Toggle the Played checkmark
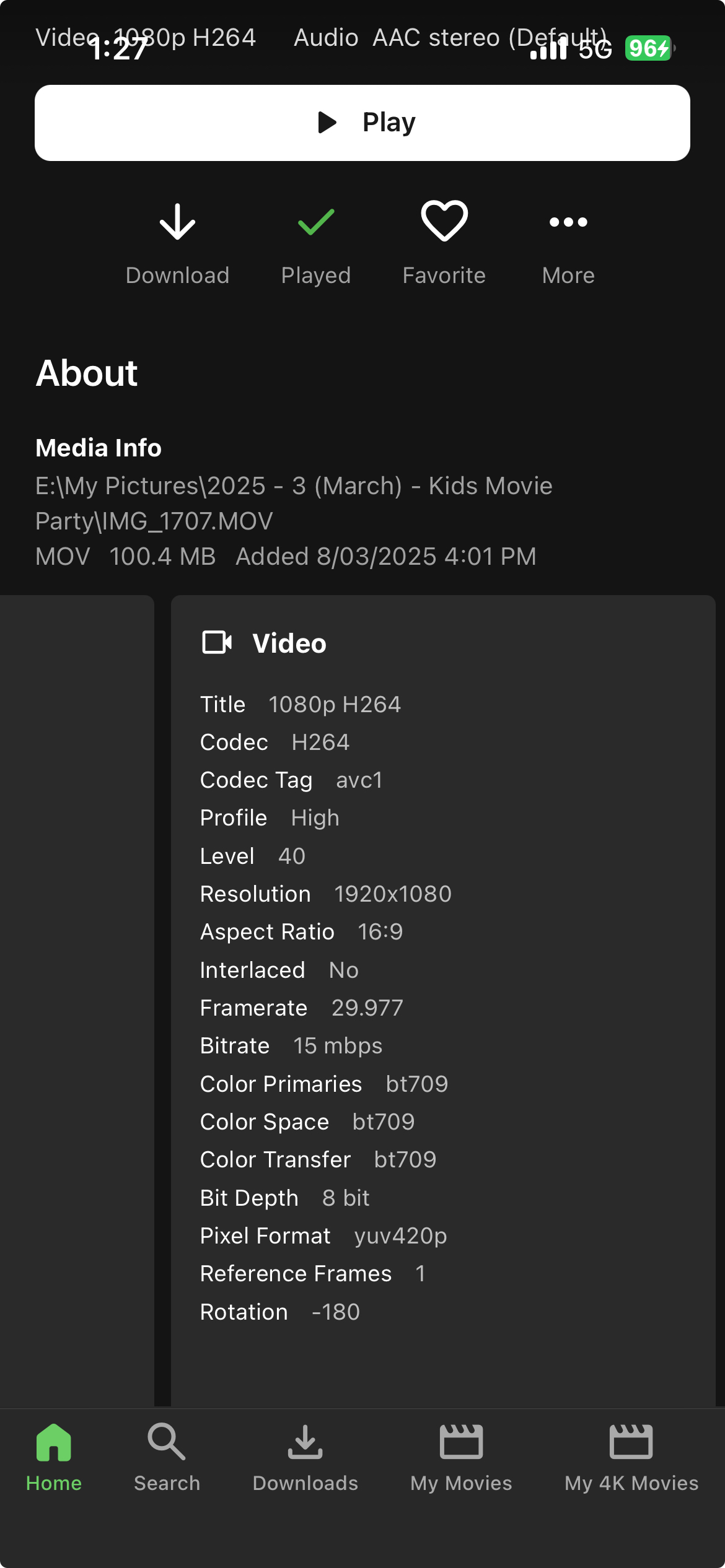This screenshot has width=725, height=1568. [316, 222]
